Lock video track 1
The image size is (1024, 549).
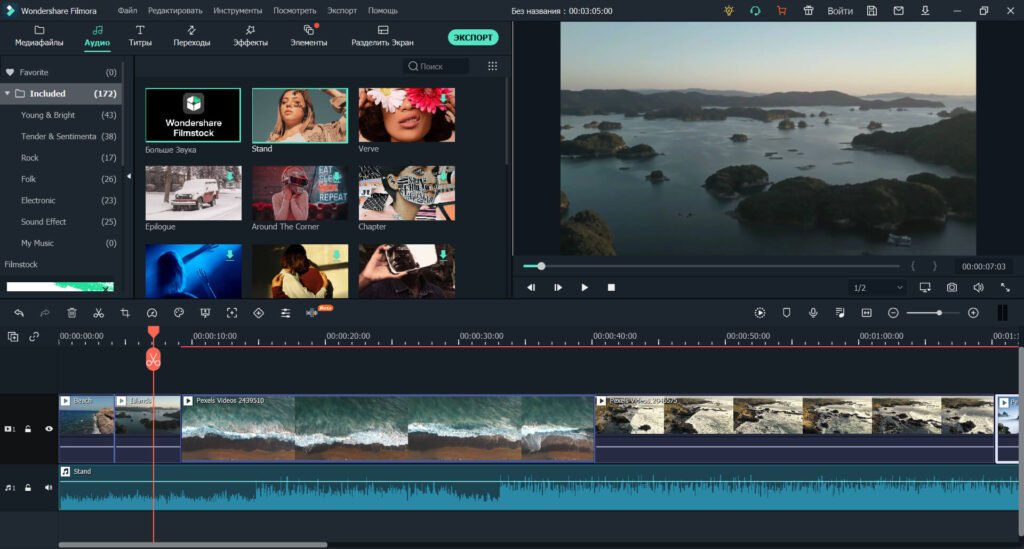[x=28, y=429]
